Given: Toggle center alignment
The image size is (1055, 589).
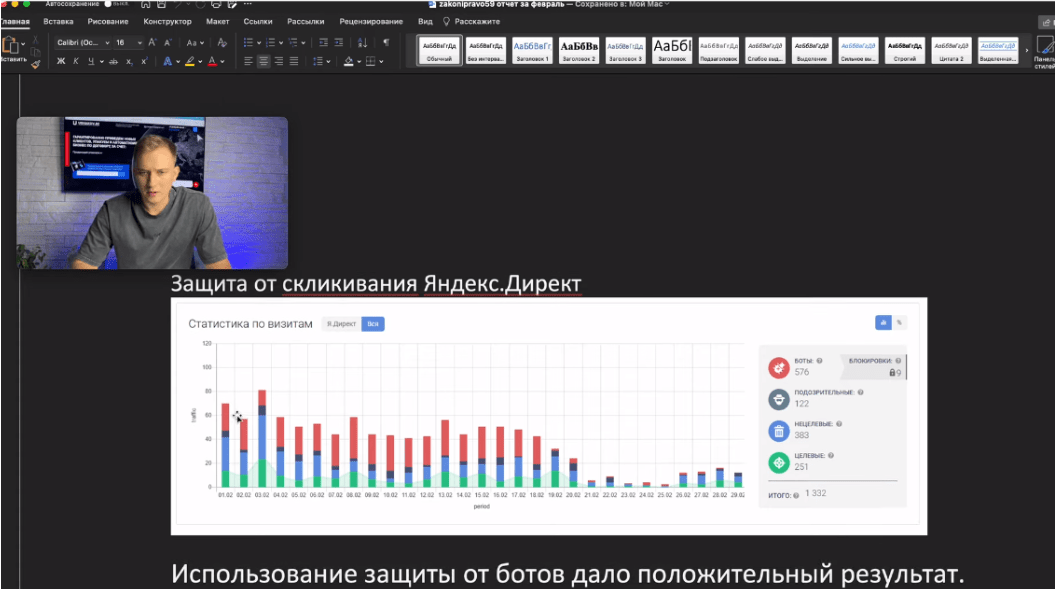Looking at the screenshot, I should tap(263, 61).
